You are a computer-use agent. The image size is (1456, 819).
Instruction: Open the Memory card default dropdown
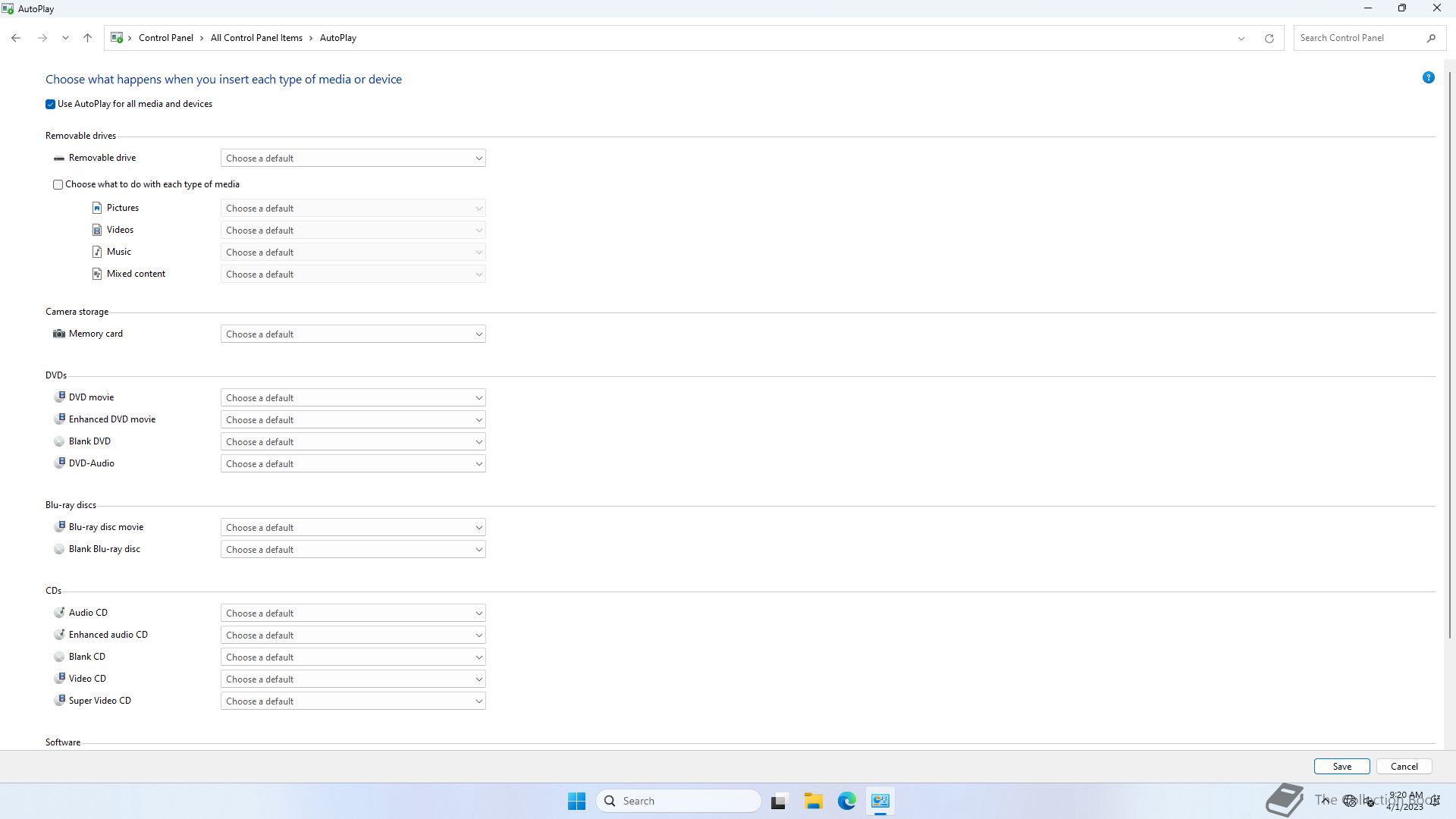(353, 334)
